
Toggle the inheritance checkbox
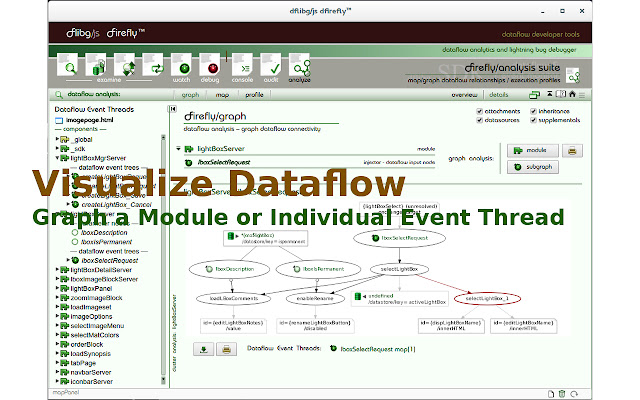[533, 111]
